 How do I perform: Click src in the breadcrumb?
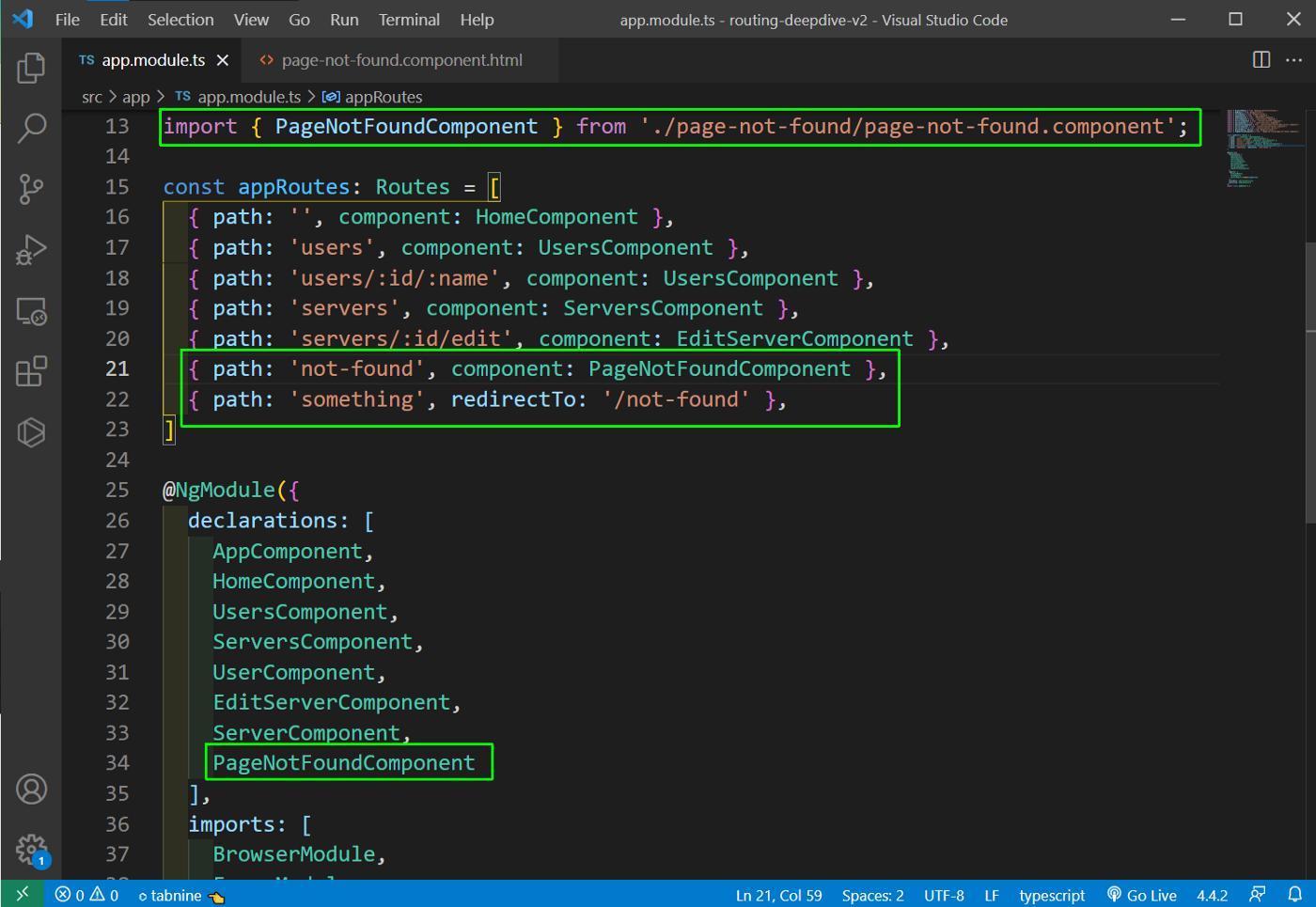point(92,97)
